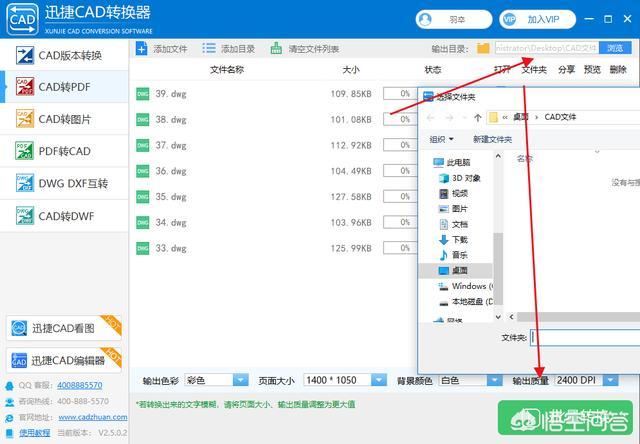Screen dimensions: 640x444
Task: Click the DWG icon of 35.dwg
Action: point(142,197)
